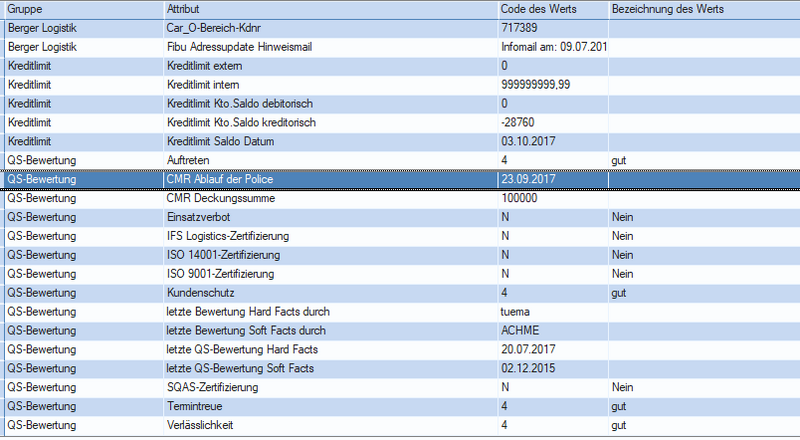
Task: Select letzte Bewertung Hard Facts durch
Action: coord(248,311)
